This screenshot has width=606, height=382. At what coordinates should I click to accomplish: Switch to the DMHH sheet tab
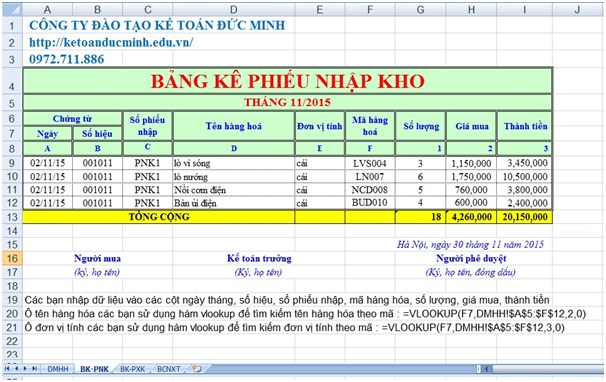click(x=58, y=369)
